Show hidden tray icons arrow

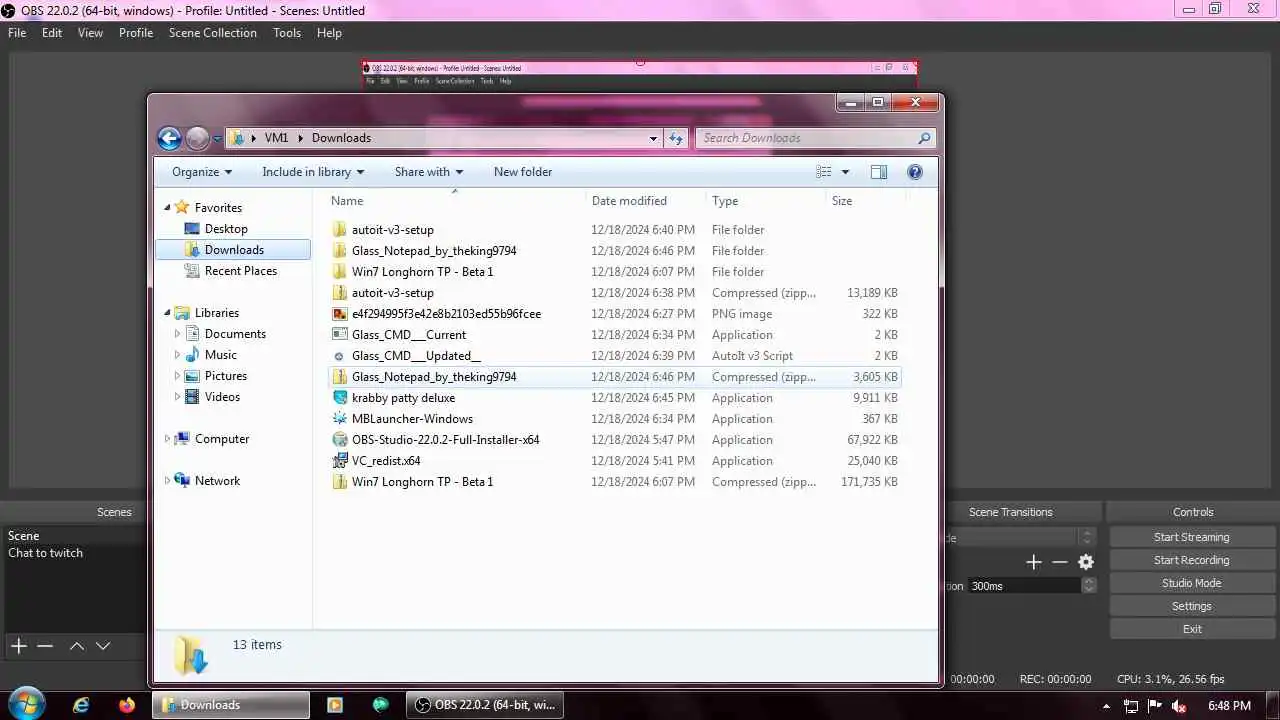tap(1107, 706)
